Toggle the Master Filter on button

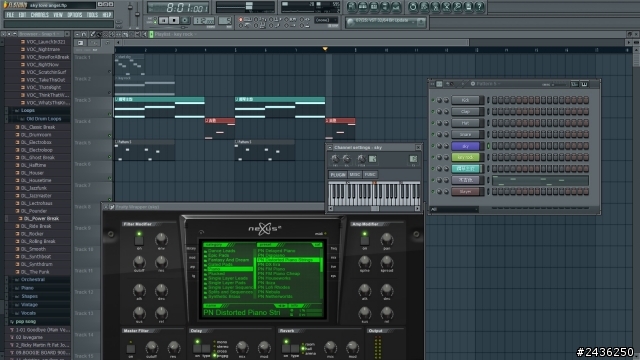click(x=131, y=349)
